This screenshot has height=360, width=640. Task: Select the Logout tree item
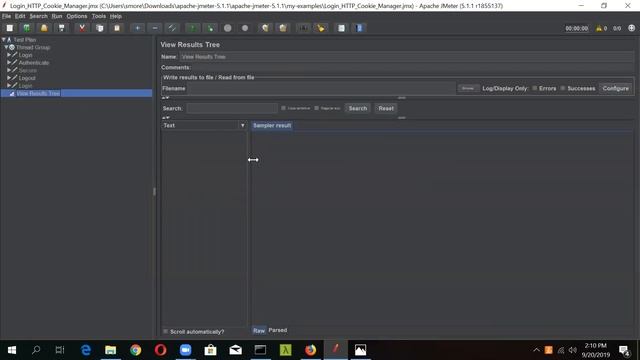(27, 78)
